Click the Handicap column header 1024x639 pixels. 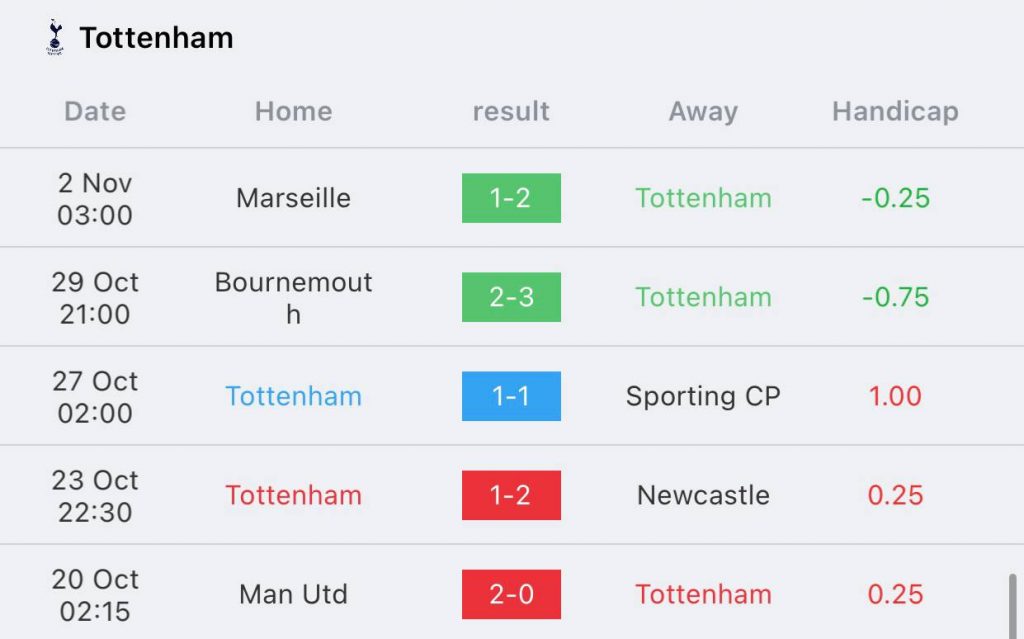(x=895, y=112)
